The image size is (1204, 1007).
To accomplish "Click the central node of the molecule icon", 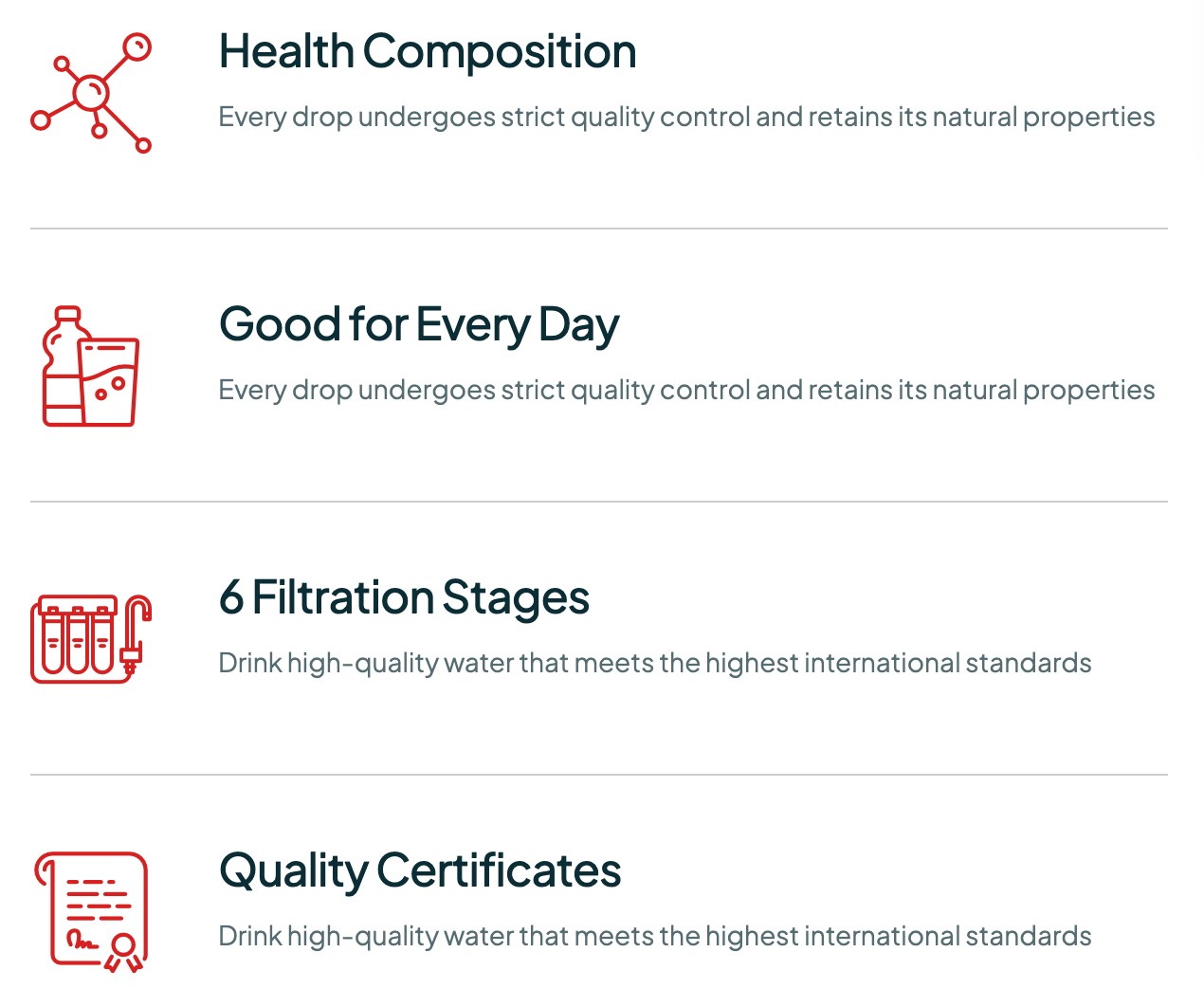I will click(x=91, y=93).
